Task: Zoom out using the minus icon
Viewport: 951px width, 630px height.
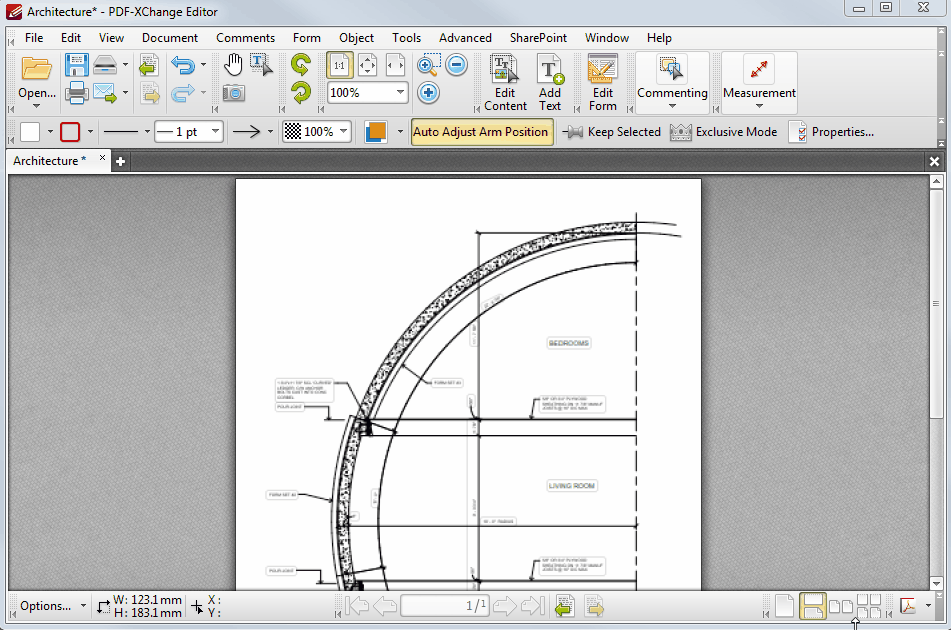Action: [x=455, y=64]
